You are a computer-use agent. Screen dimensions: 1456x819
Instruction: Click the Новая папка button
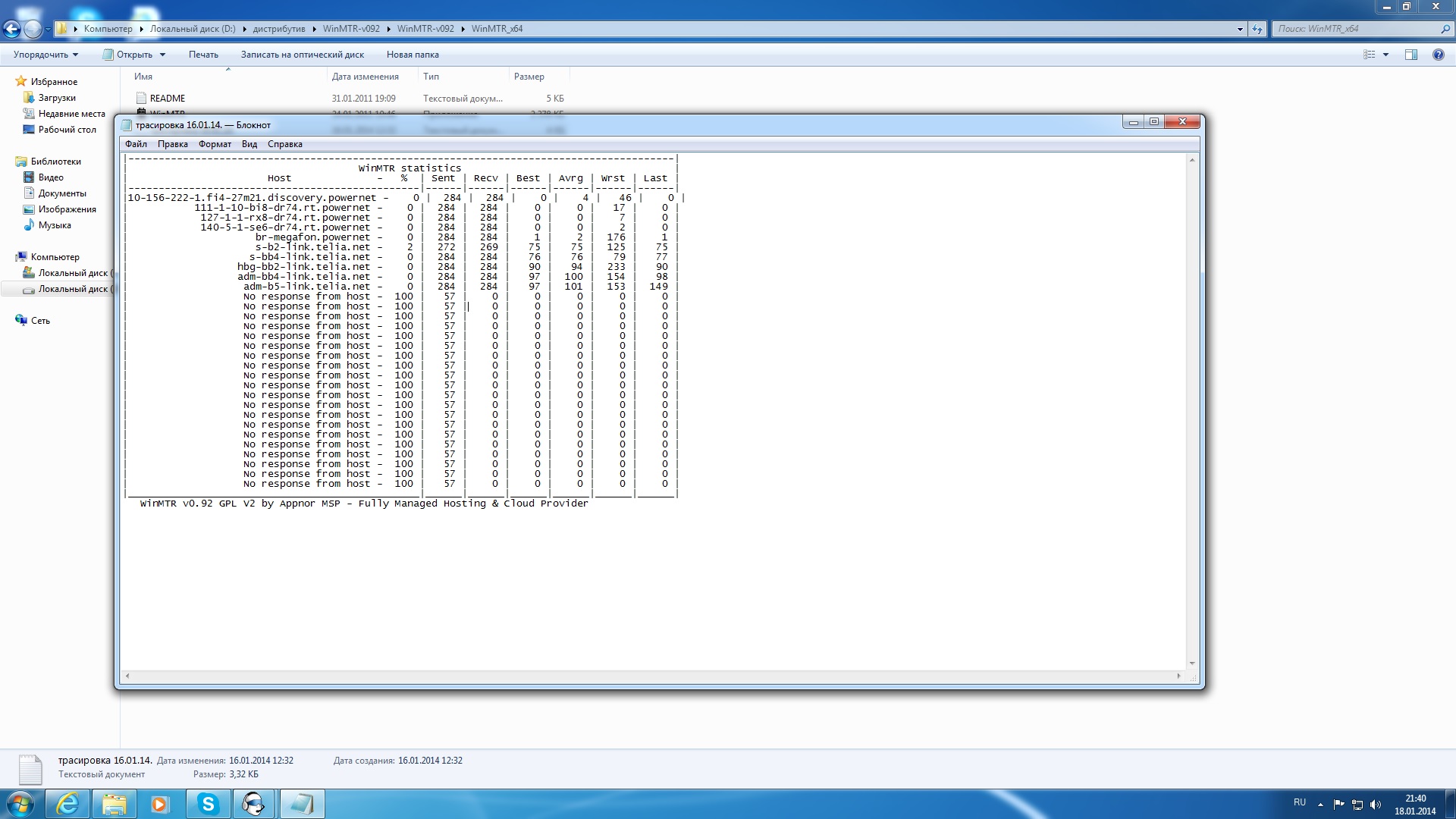[x=413, y=55]
